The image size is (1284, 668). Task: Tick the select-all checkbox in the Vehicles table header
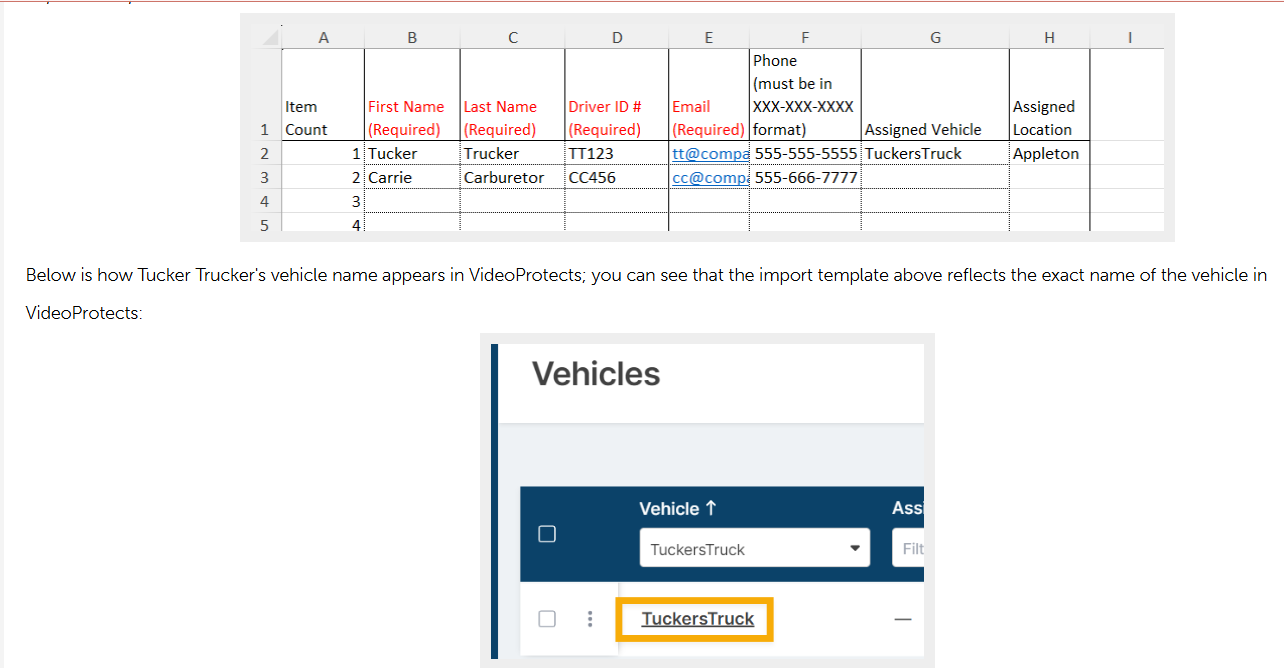click(547, 534)
